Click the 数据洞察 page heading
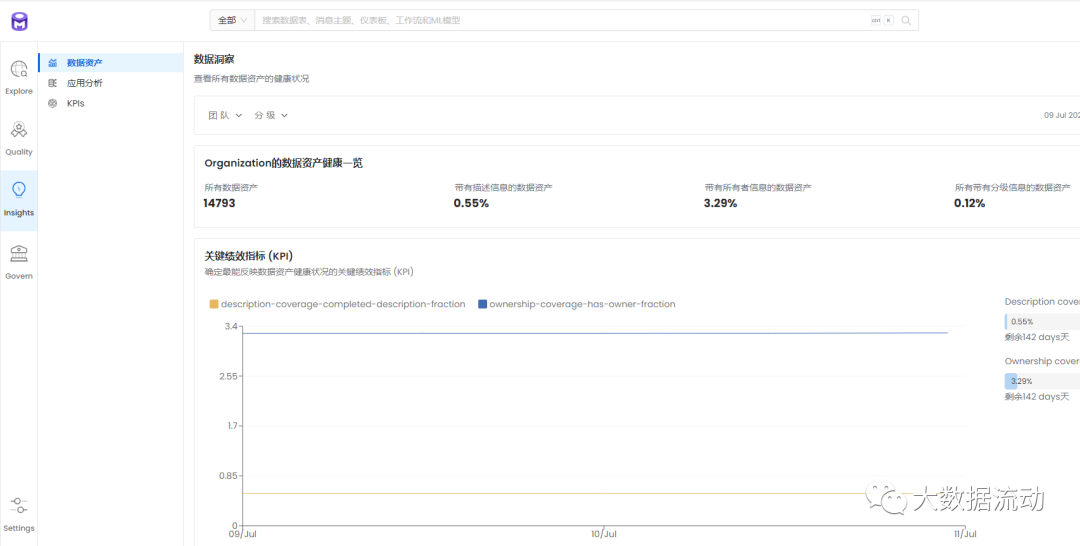 214,60
